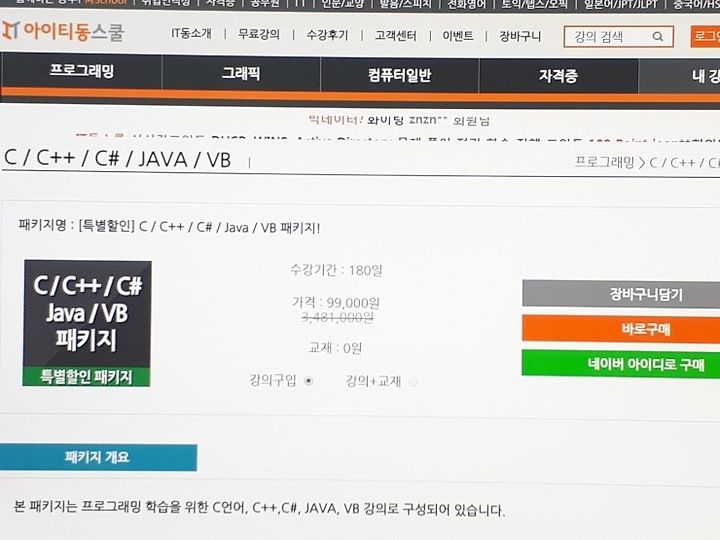The height and width of the screenshot is (540, 720).
Task: Click the search magnifier icon
Action: [x=658, y=37]
